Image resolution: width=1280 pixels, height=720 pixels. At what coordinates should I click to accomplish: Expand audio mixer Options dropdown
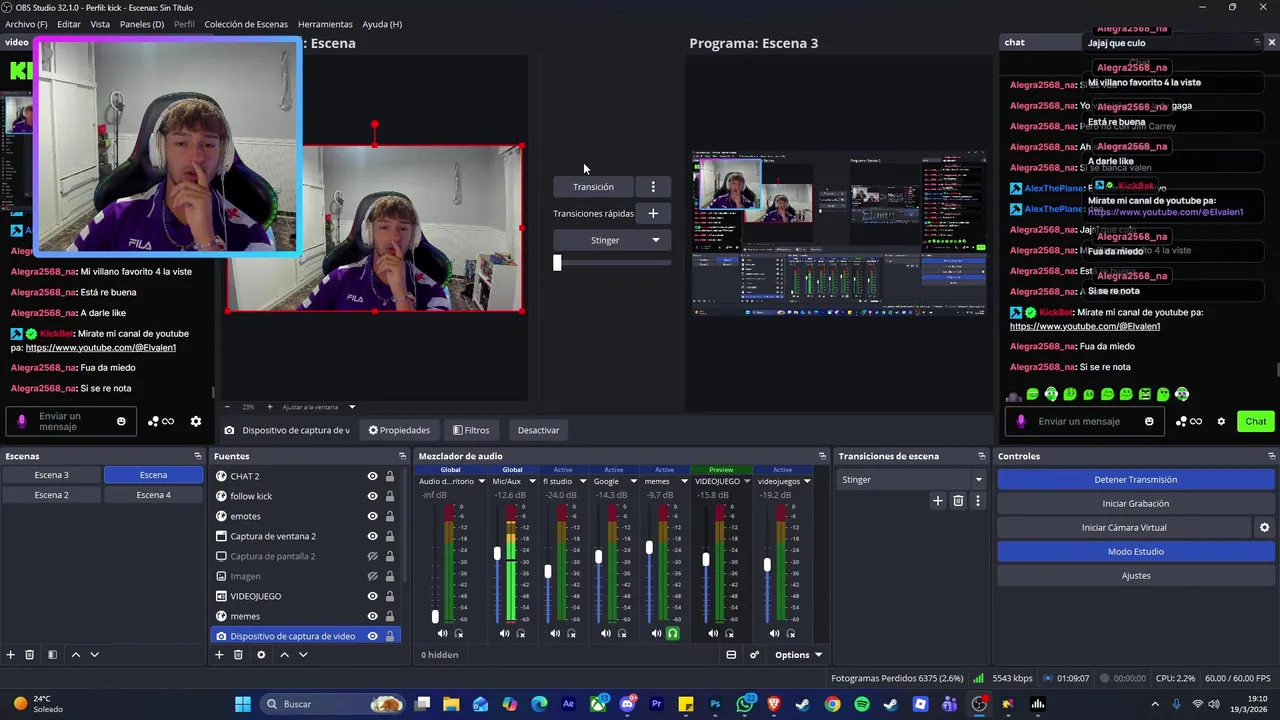[798, 655]
